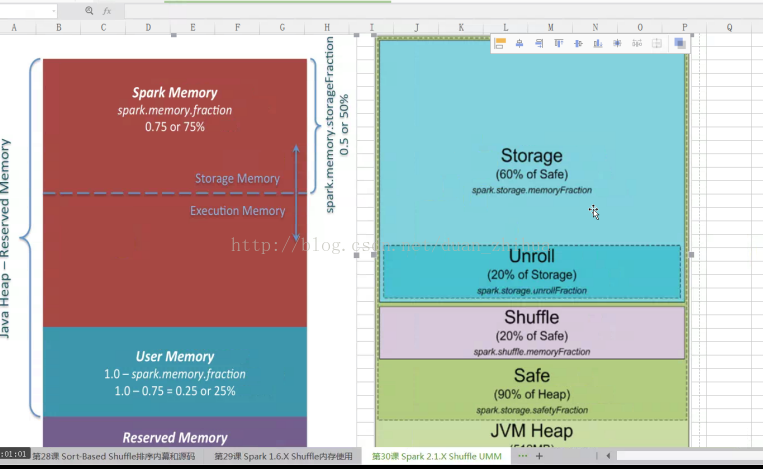Click the Storage Memory label
Screen dimensions: 763x469
click(237, 179)
